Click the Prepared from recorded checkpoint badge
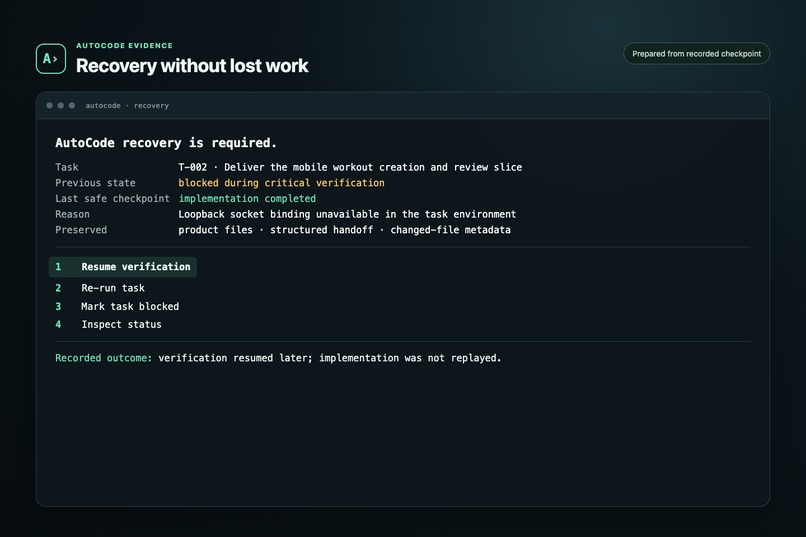 (697, 53)
